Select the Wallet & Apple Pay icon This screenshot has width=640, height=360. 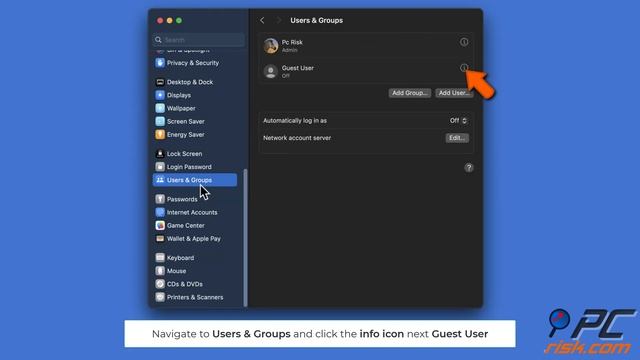point(160,238)
